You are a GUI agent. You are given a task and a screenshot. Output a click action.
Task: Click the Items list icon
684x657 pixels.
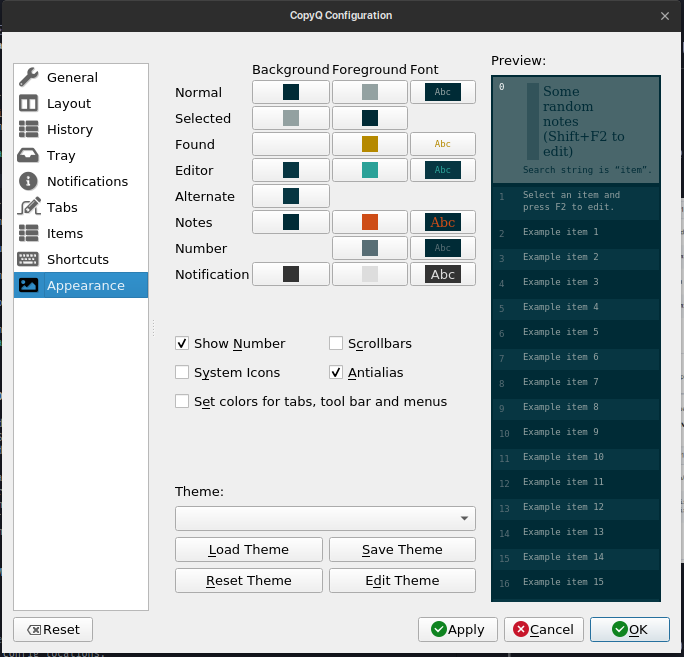click(29, 233)
